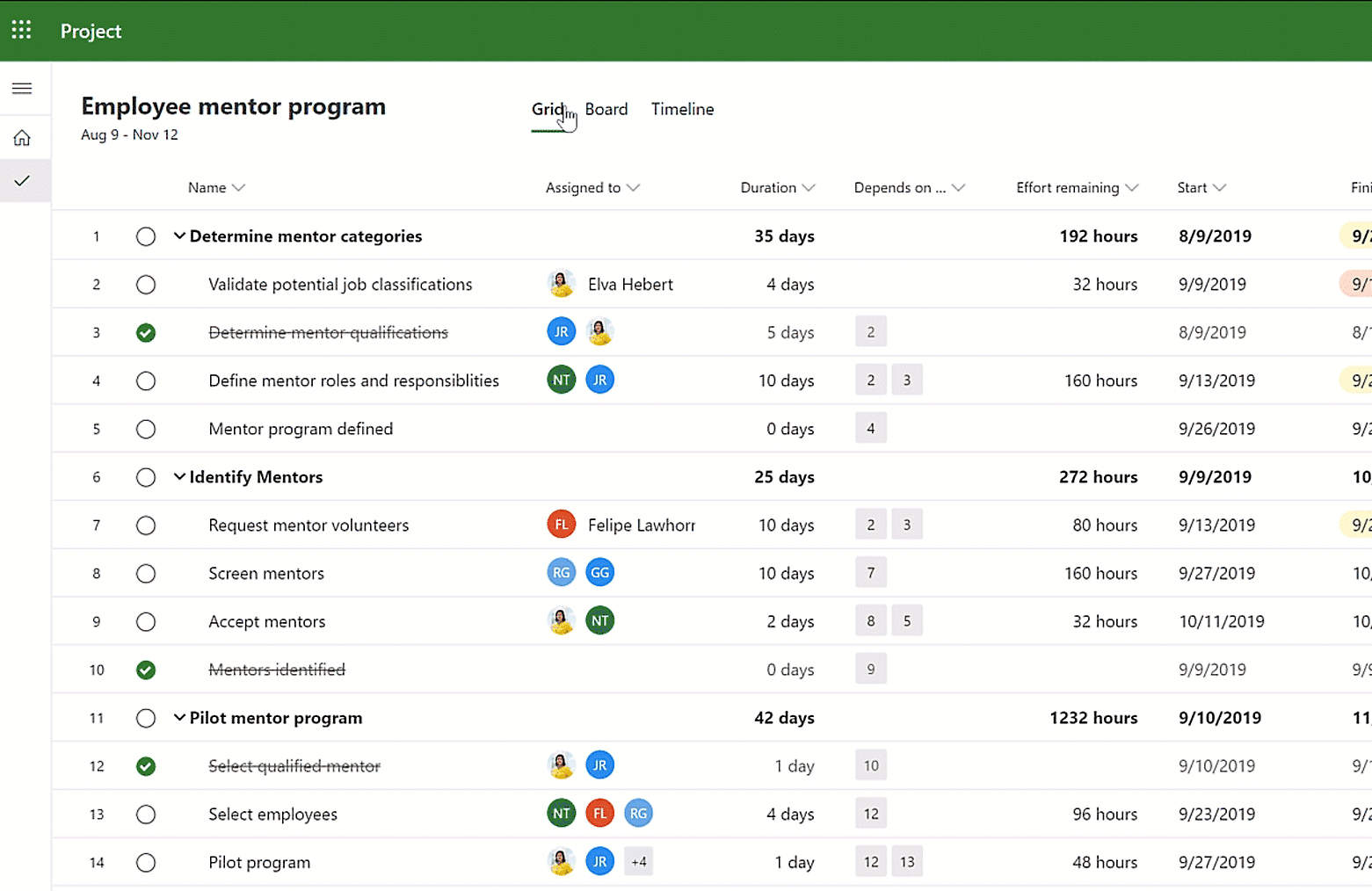Open task Define mentor roles and responsiblities

[353, 380]
